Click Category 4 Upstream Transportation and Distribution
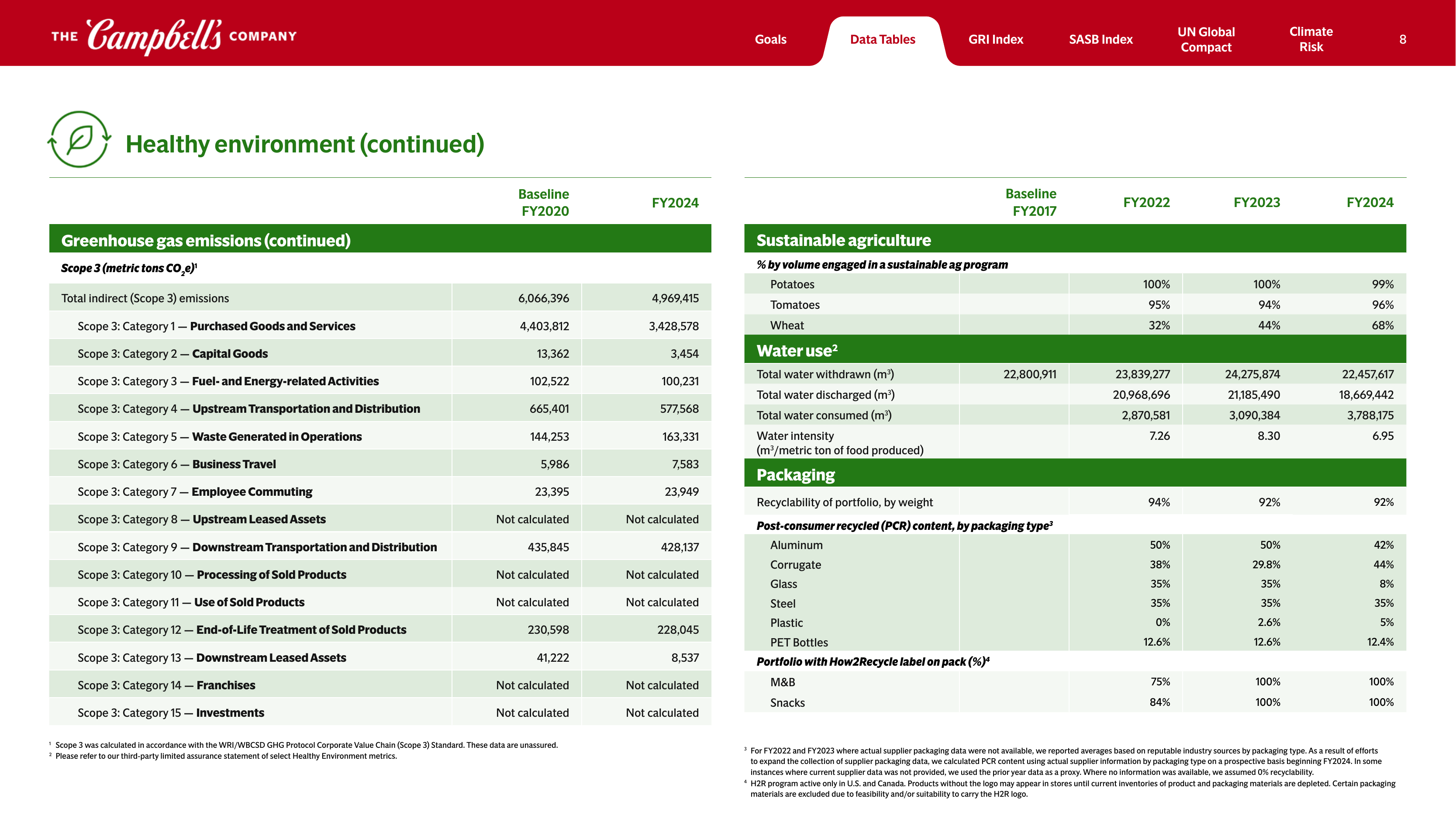 248,409
